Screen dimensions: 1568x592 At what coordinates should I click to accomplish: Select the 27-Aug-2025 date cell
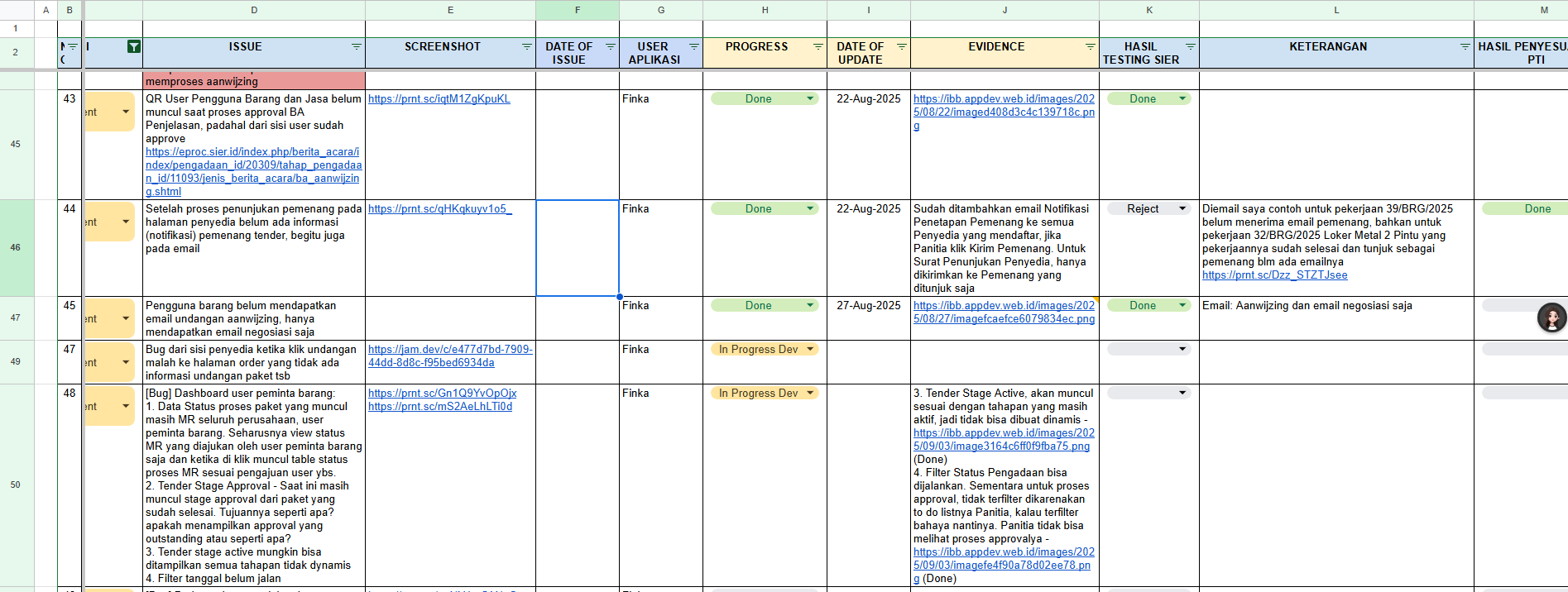(868, 306)
